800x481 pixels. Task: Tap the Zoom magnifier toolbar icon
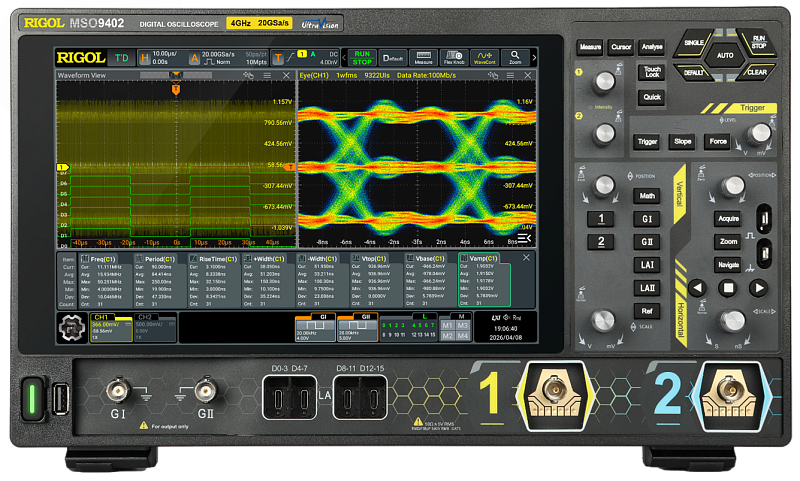515,58
